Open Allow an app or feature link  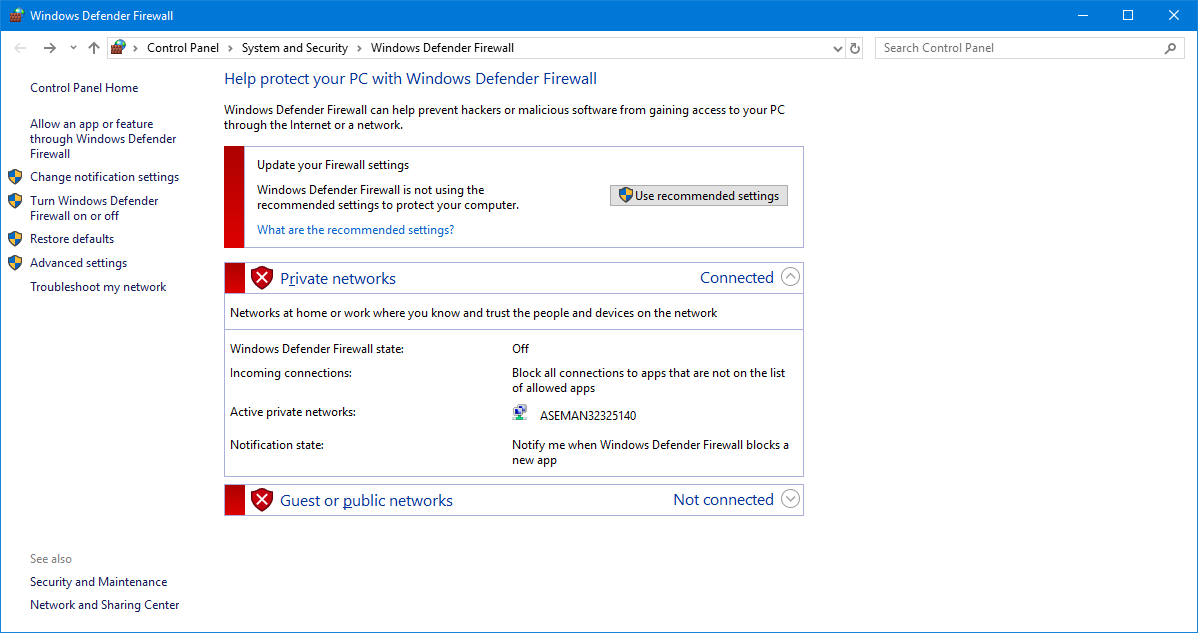[103, 139]
